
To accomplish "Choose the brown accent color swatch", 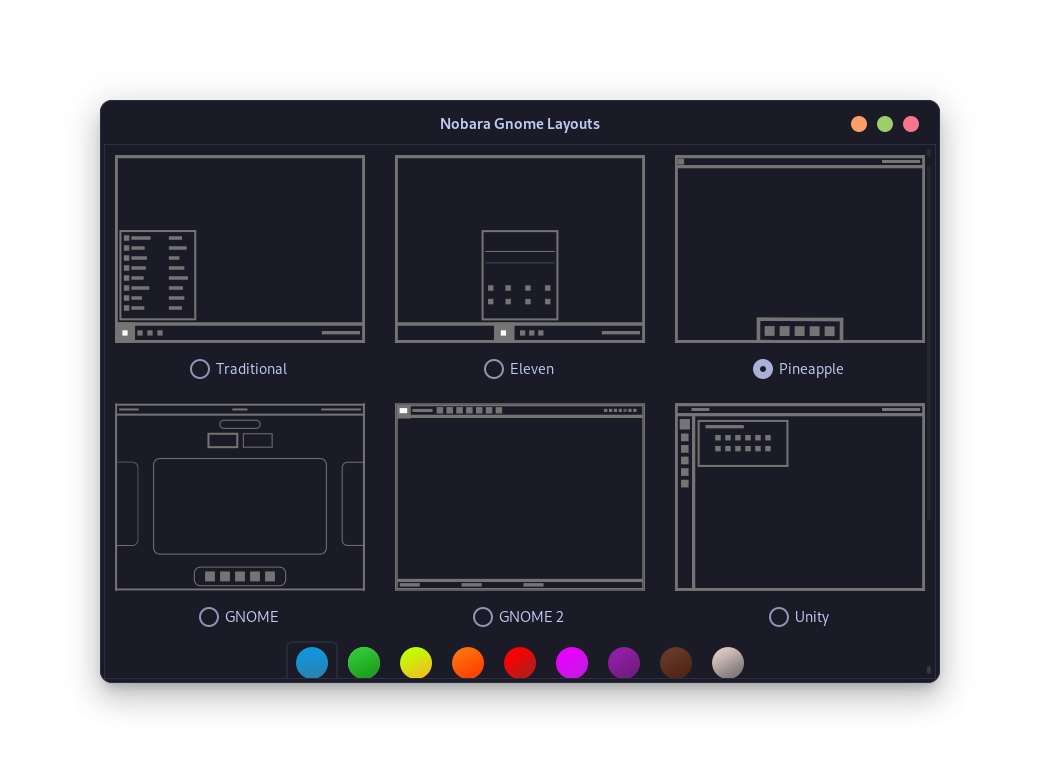I will coord(676,662).
